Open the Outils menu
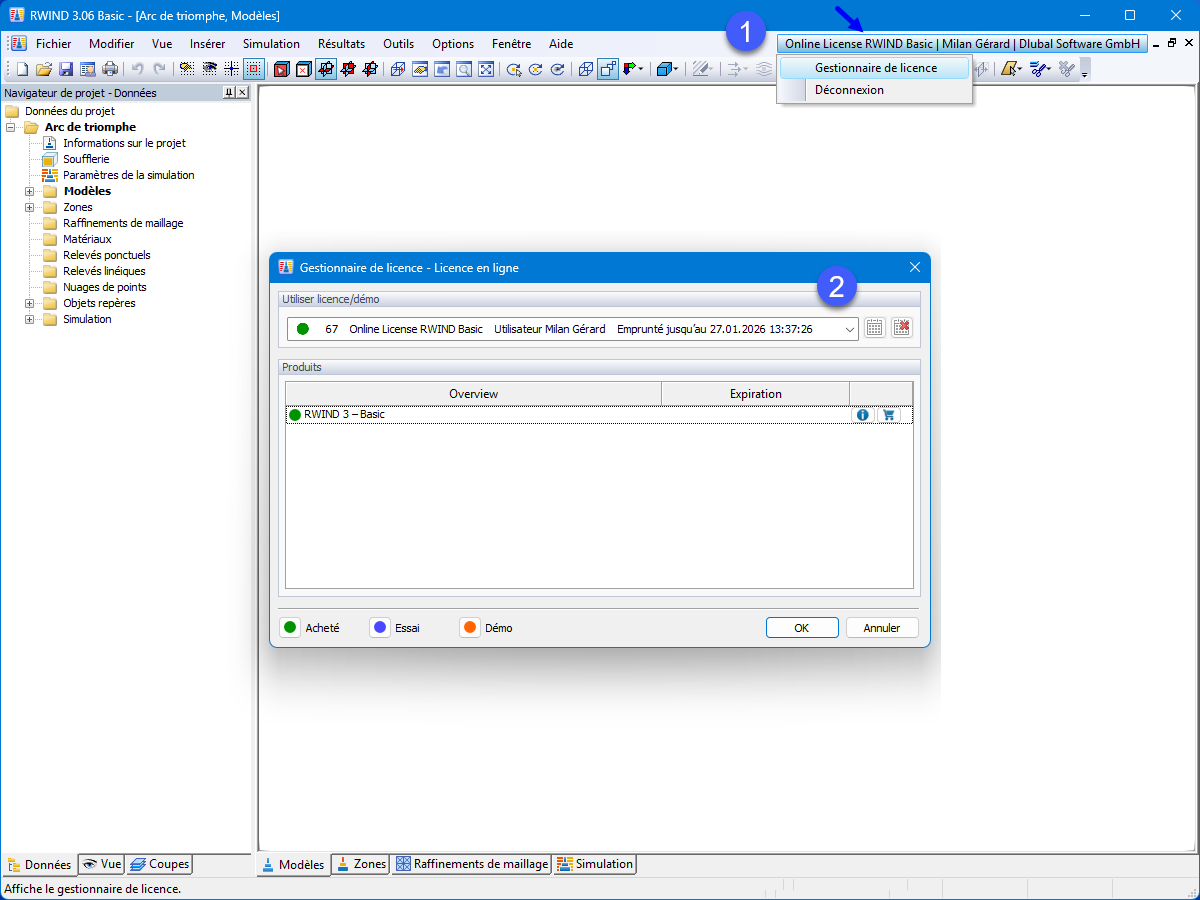 [398, 44]
